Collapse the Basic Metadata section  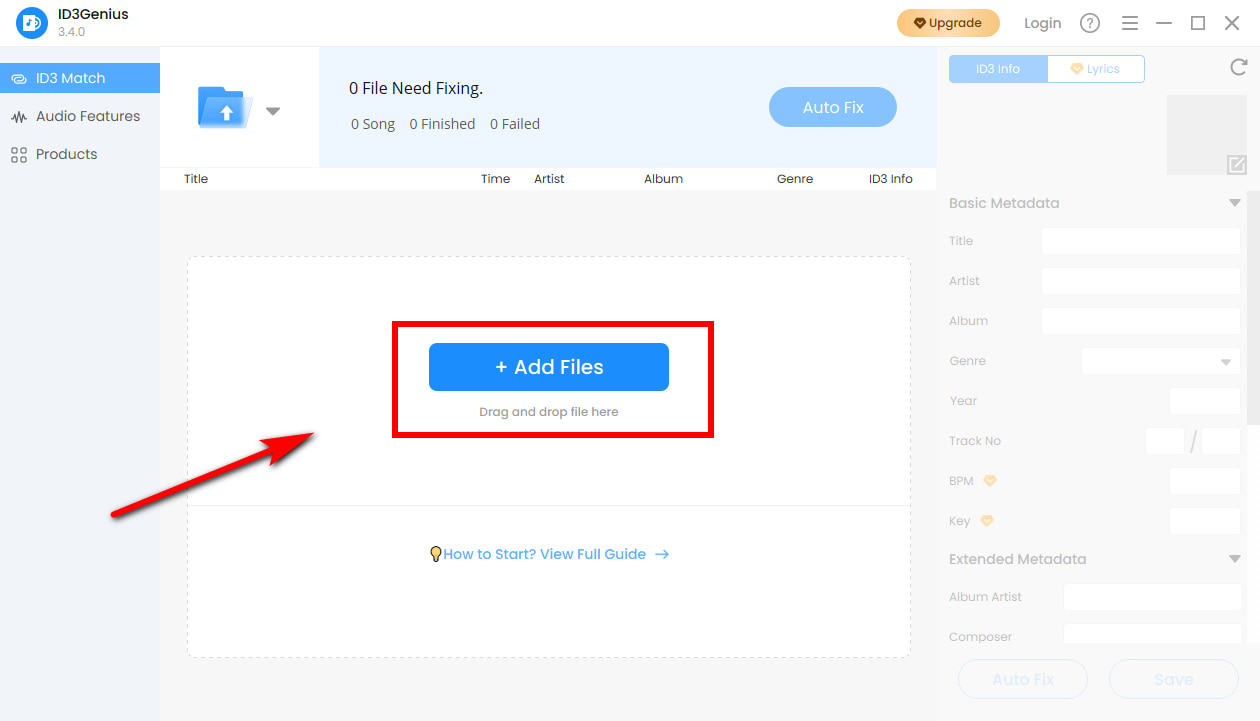click(1234, 203)
